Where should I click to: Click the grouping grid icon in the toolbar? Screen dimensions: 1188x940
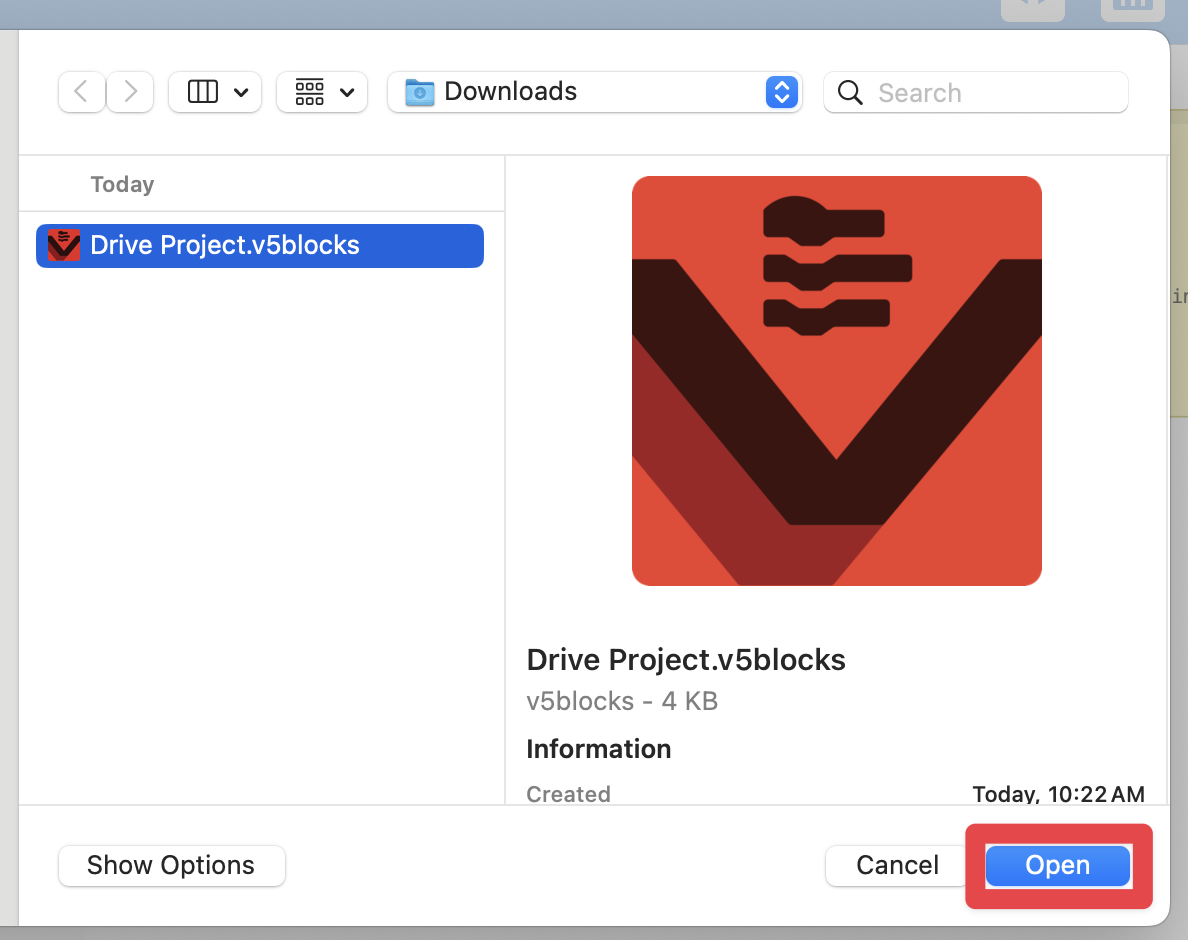(x=310, y=91)
